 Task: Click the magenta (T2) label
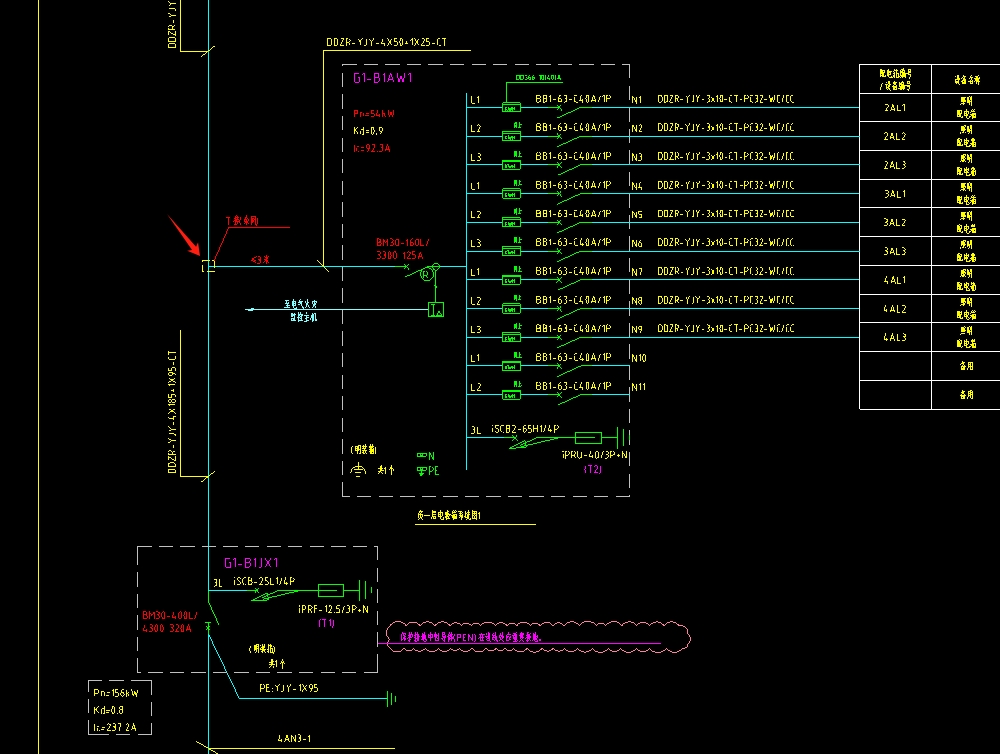(x=592, y=469)
